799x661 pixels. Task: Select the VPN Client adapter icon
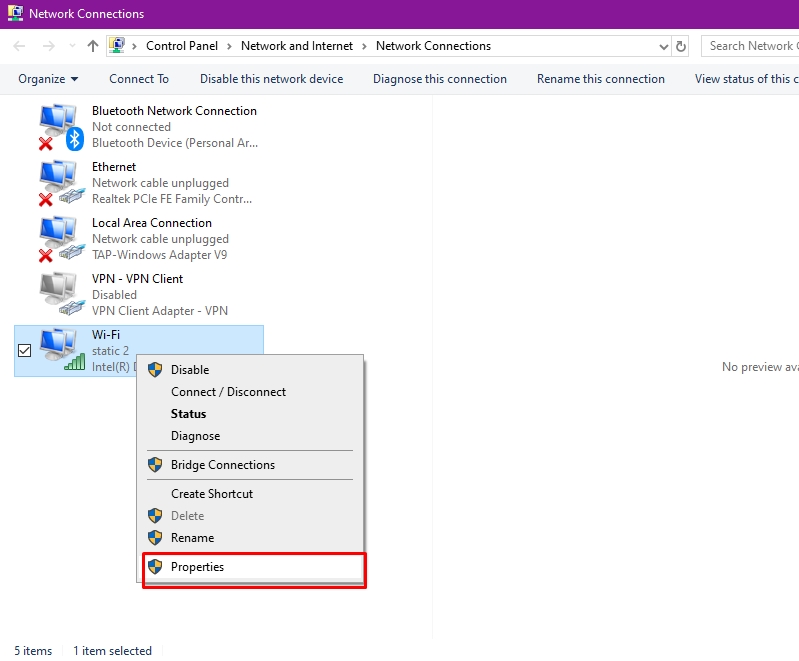(x=61, y=295)
